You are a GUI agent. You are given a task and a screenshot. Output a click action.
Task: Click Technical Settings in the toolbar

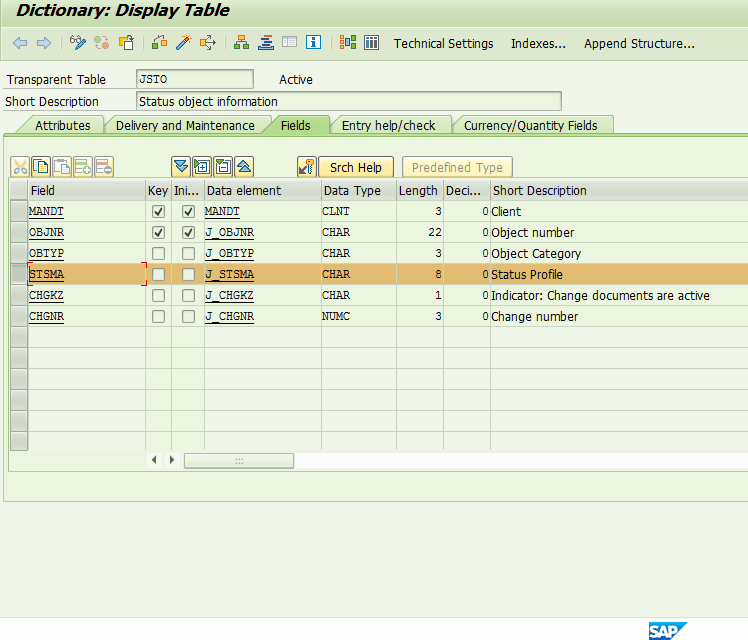443,44
